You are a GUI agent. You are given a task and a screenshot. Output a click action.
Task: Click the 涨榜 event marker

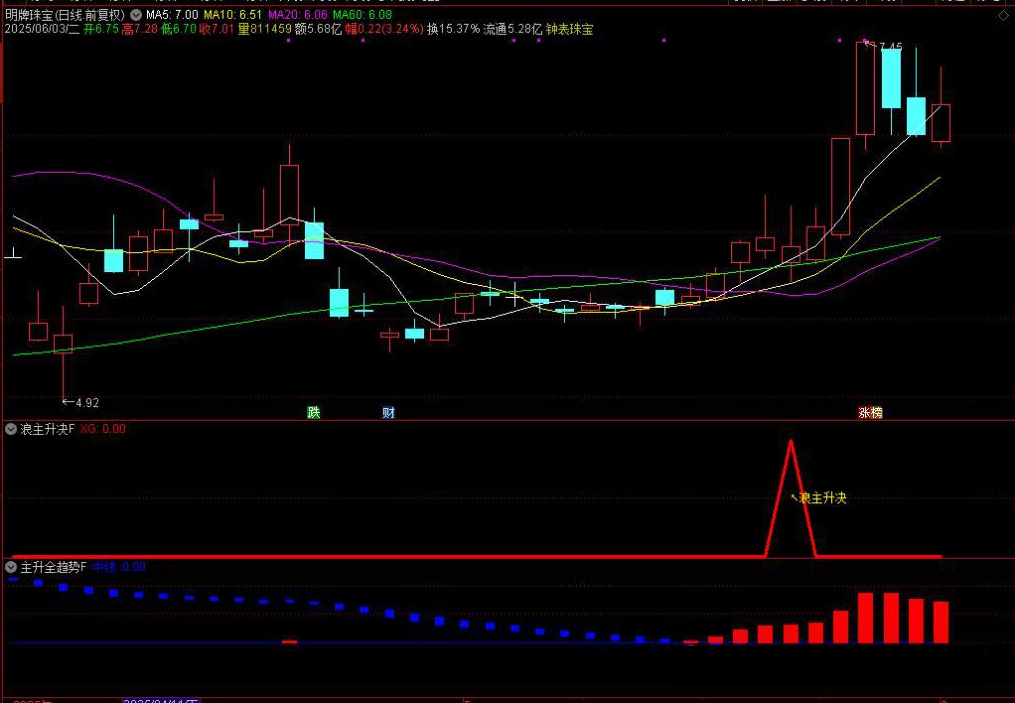tap(870, 412)
